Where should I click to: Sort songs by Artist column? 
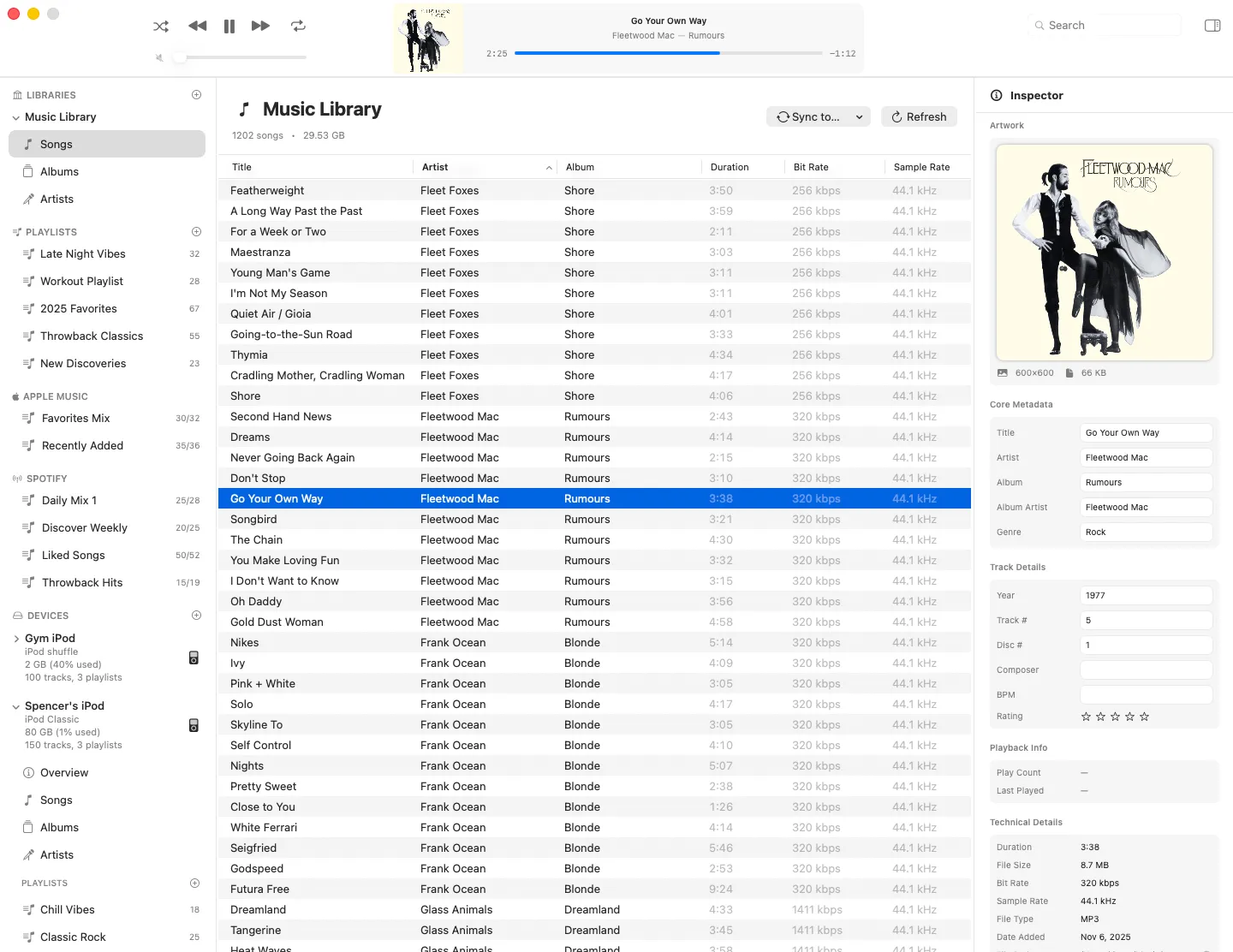485,167
